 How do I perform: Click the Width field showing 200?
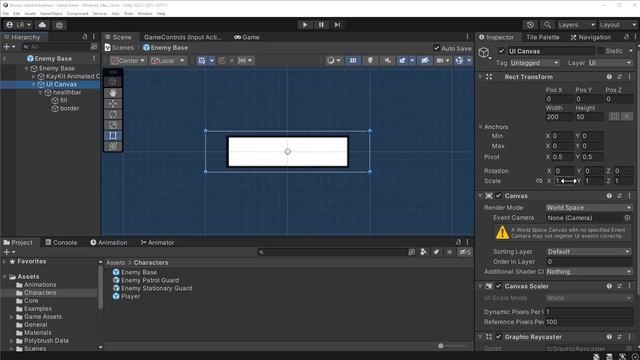pyautogui.click(x=559, y=117)
